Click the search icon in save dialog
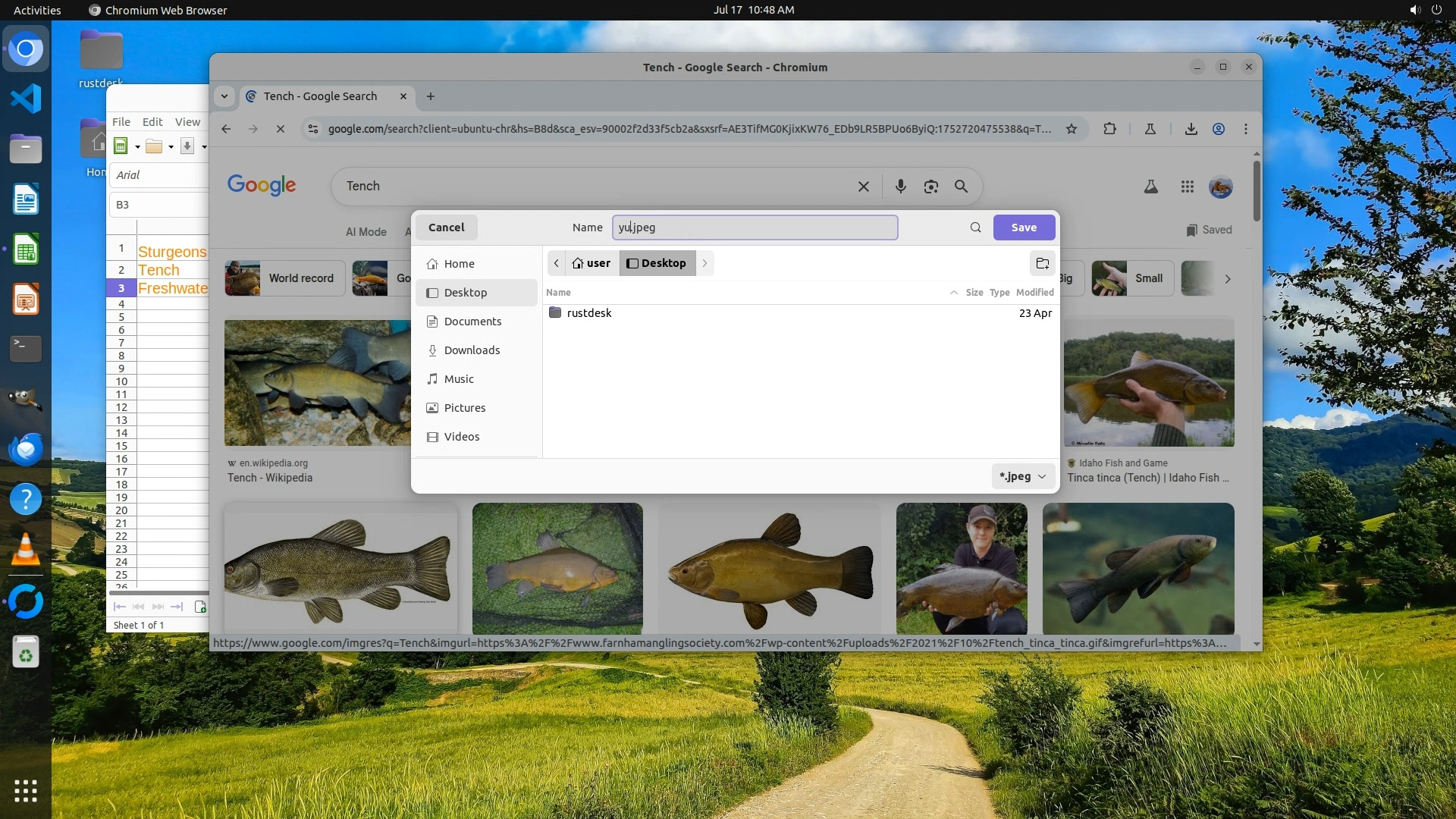Viewport: 1456px width, 819px height. [x=975, y=227]
